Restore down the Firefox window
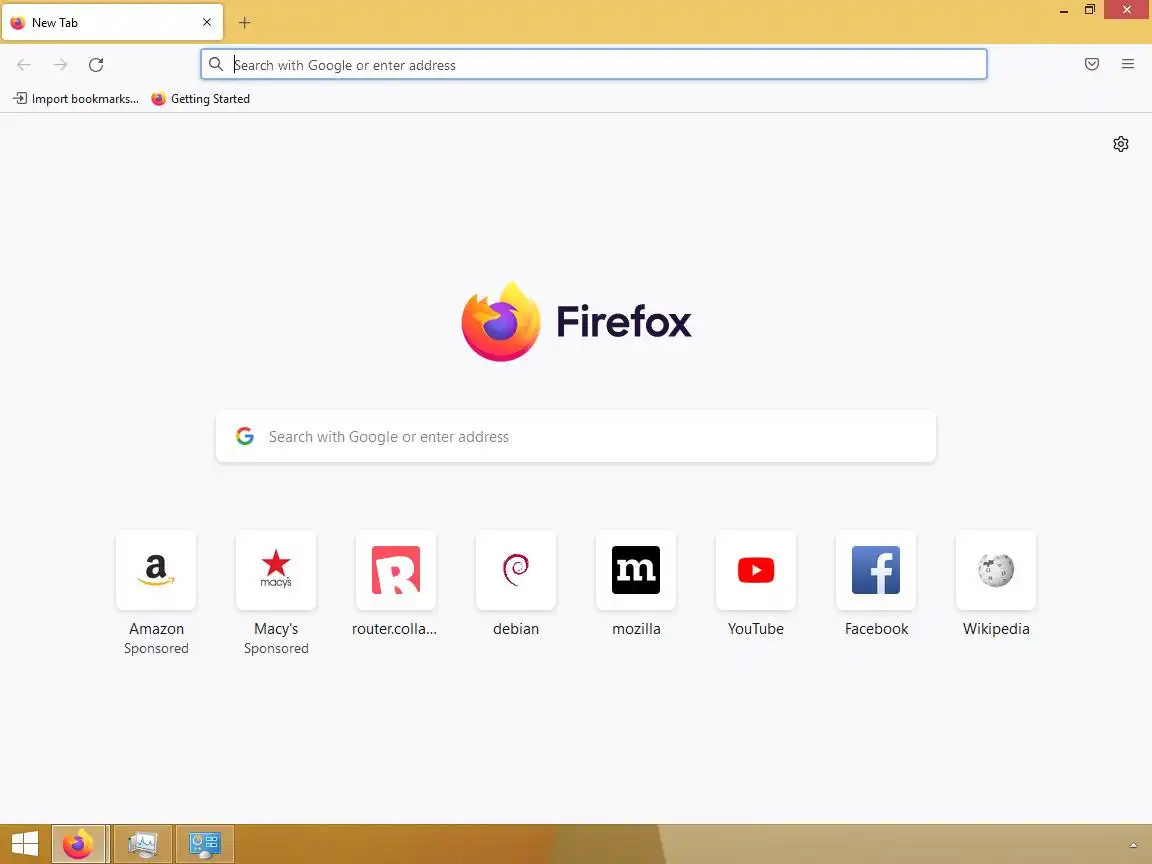 click(x=1090, y=10)
